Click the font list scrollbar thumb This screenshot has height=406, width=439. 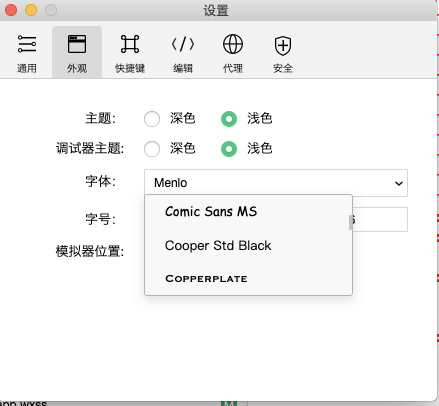coord(350,222)
